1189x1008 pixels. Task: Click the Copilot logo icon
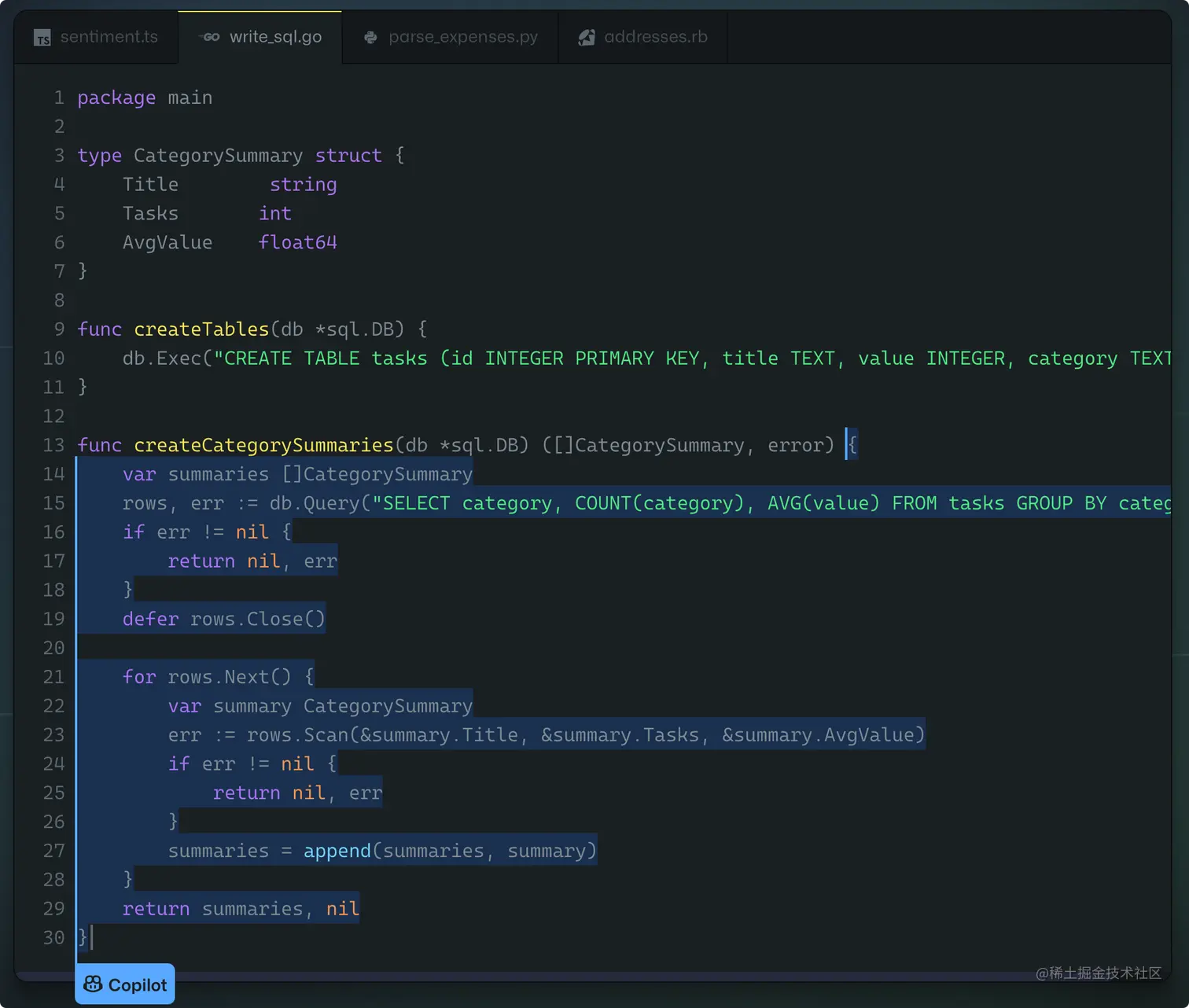tap(93, 984)
